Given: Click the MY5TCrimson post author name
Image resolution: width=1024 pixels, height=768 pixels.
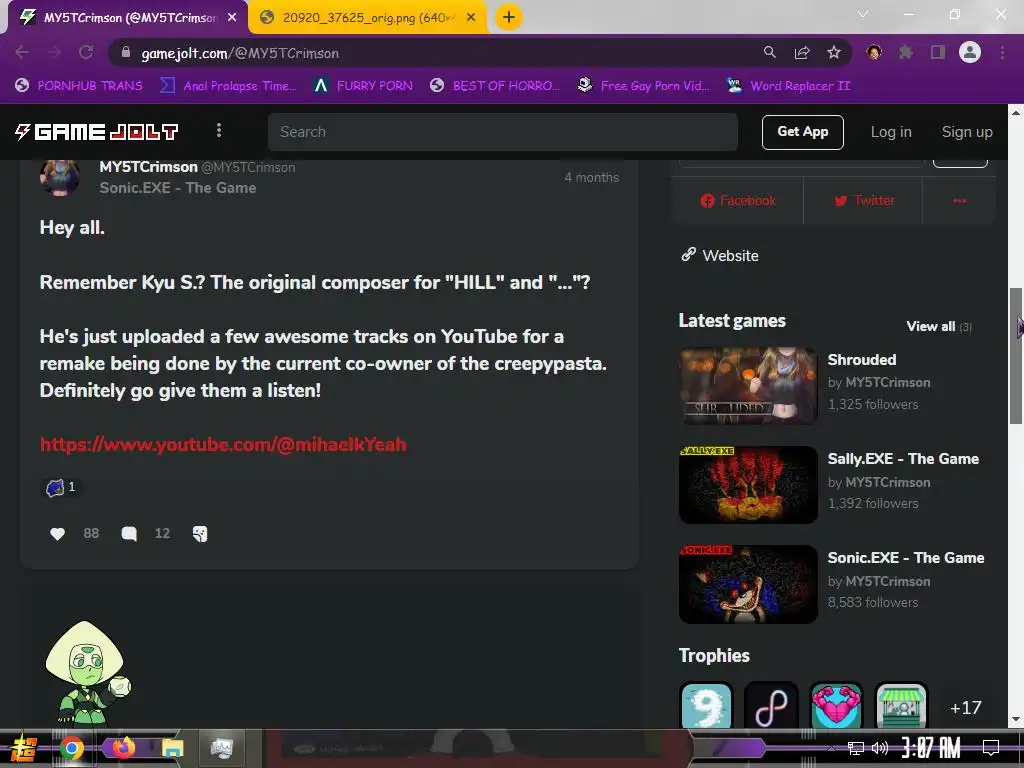Looking at the screenshot, I should [x=148, y=167].
